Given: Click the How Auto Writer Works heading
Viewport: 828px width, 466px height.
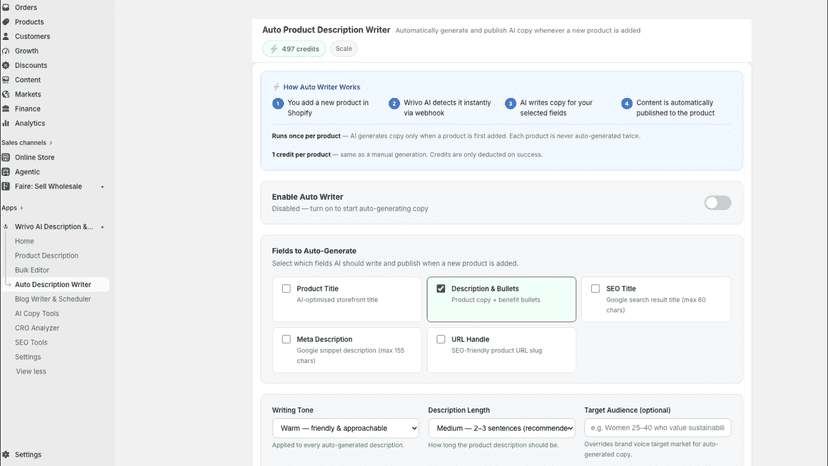Looking at the screenshot, I should point(322,87).
